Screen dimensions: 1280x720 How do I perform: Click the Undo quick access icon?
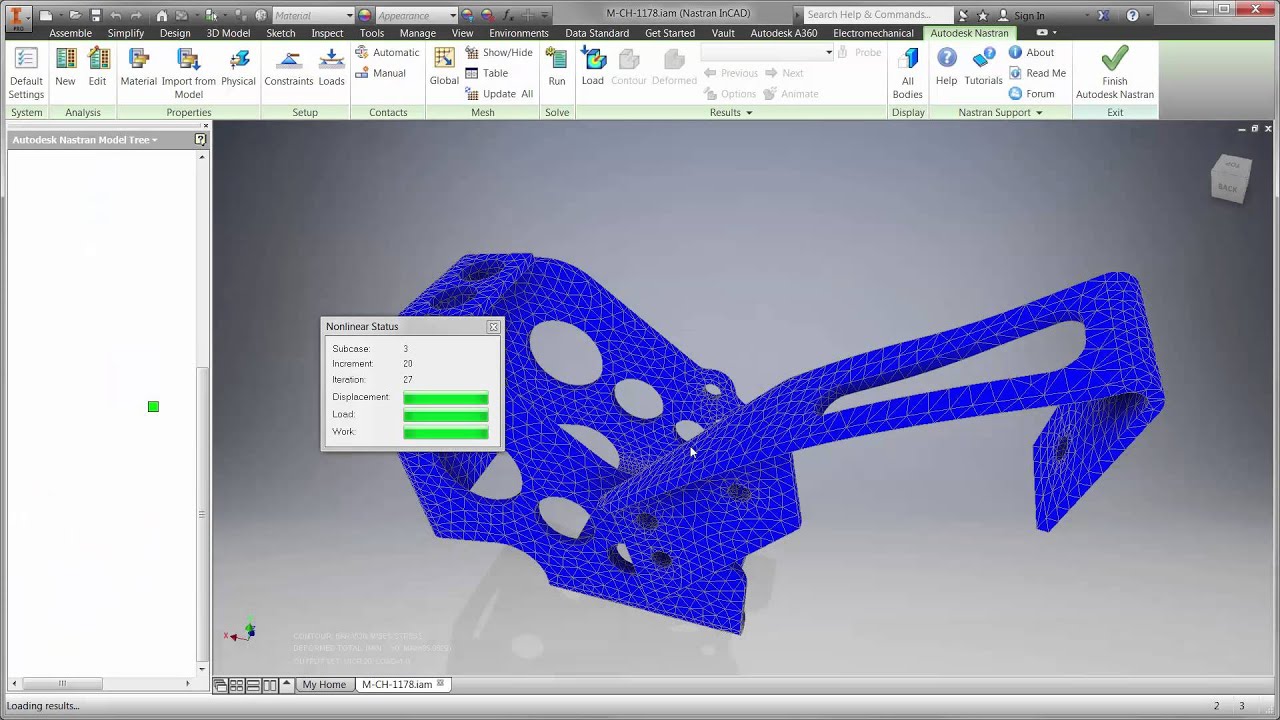coord(116,15)
